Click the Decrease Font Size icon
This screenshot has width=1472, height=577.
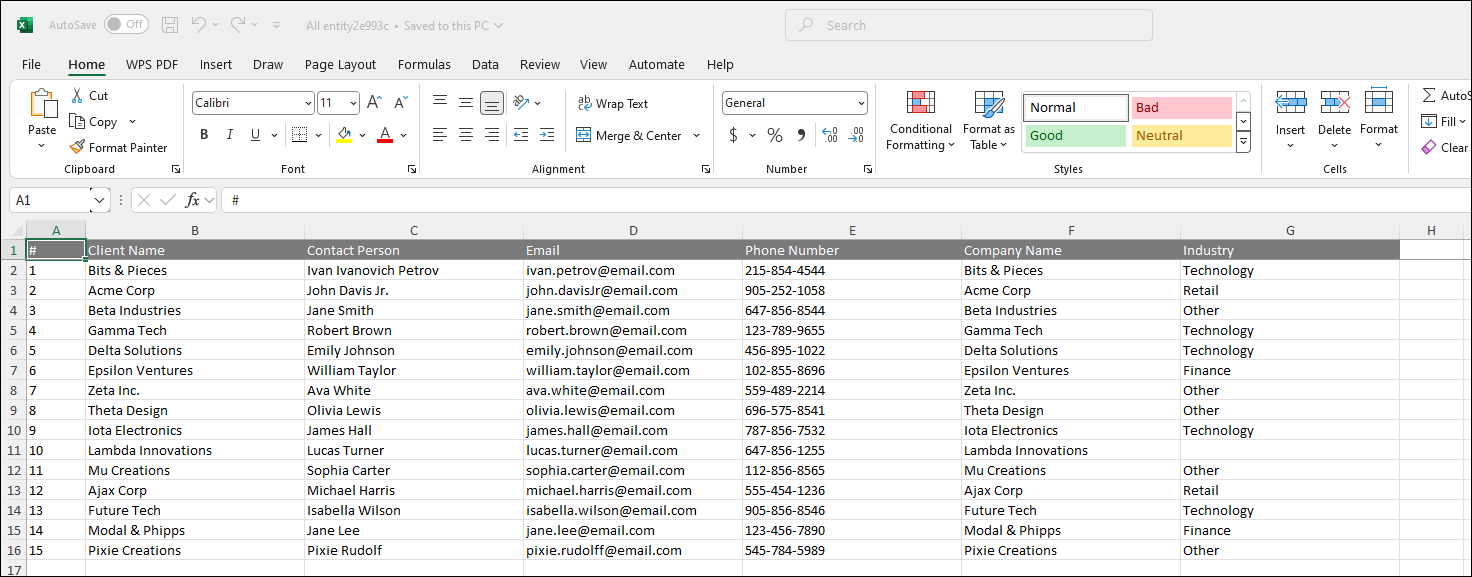(x=400, y=103)
